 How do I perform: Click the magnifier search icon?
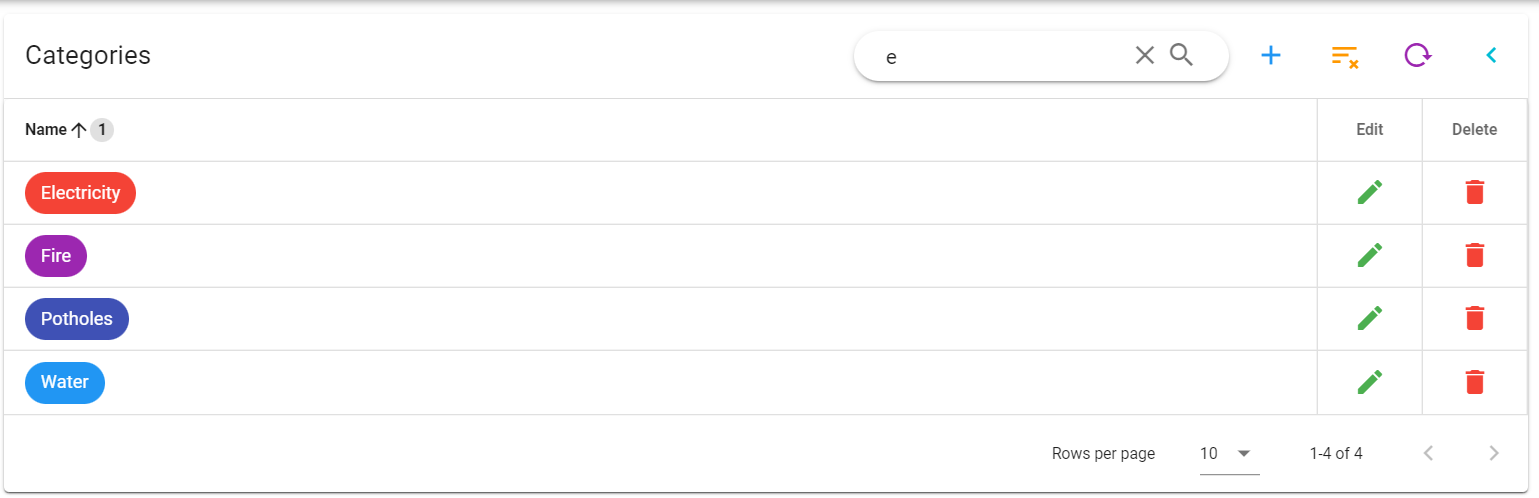click(x=1182, y=56)
